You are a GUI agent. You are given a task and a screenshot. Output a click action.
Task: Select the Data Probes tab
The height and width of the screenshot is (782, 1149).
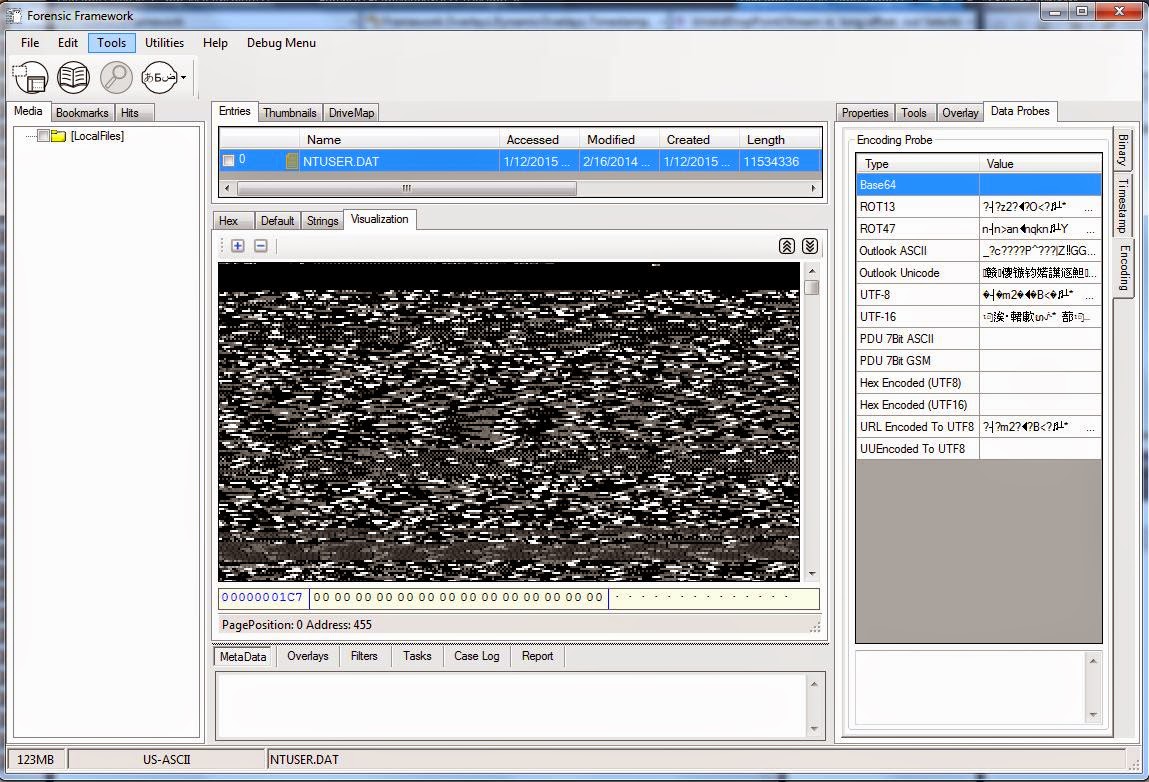coord(1020,111)
